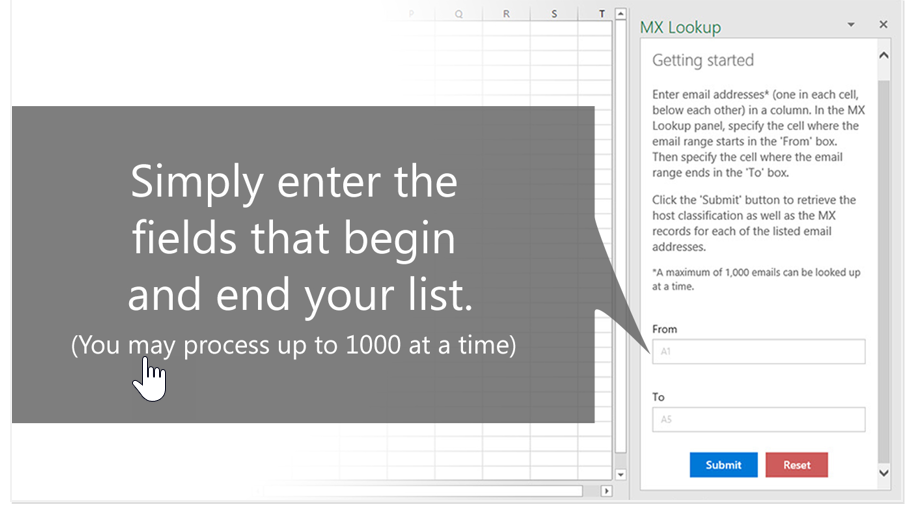Focus the 'To' cell range input
The width and height of the screenshot is (909, 509).
pos(758,419)
